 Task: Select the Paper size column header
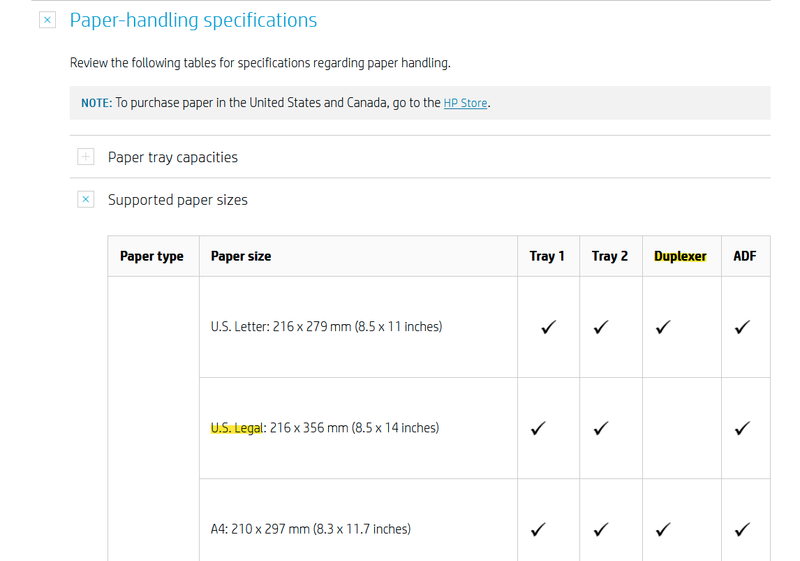pyautogui.click(x=241, y=256)
